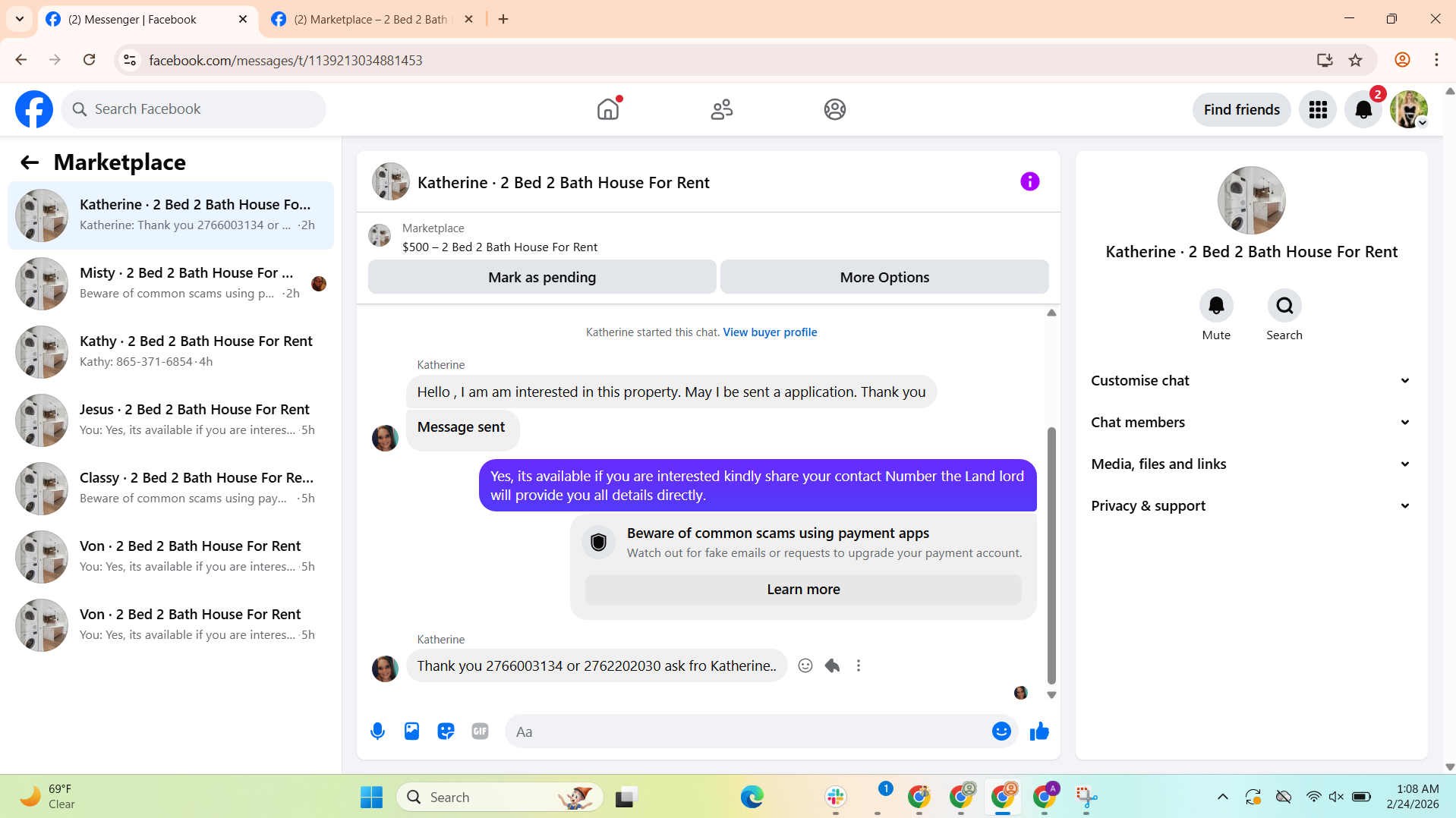Open the Notifications bell with badge
The height and width of the screenshot is (818, 1456).
[1363, 110]
